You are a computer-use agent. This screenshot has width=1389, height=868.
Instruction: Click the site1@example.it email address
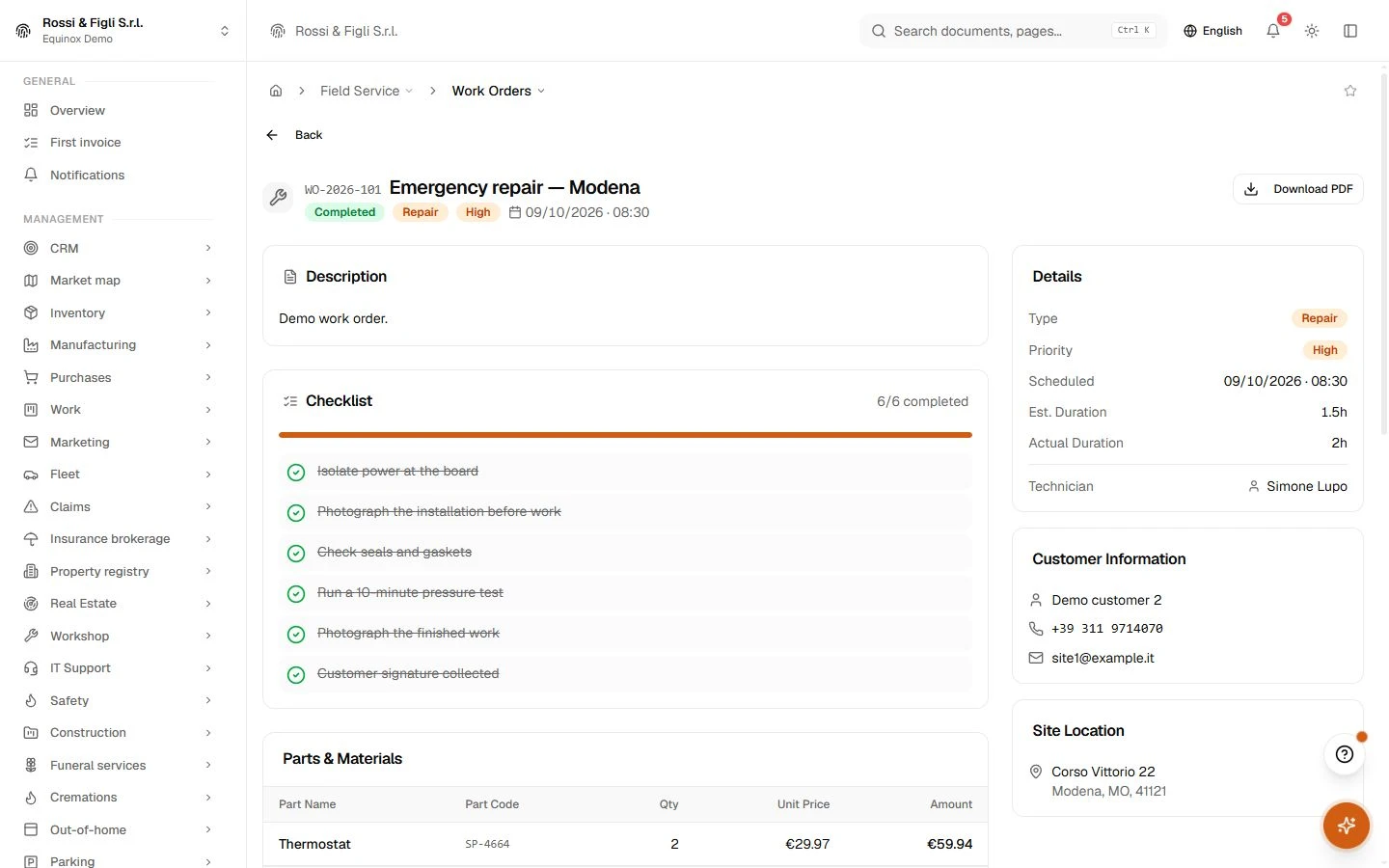pyautogui.click(x=1103, y=658)
